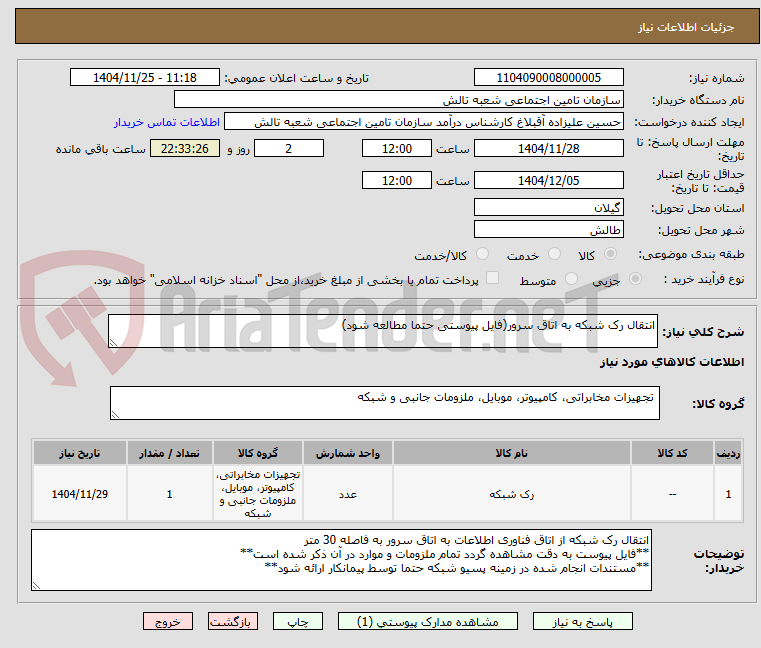The width and height of the screenshot is (761, 648).
Task: Click the بازگشت back button
Action: tap(231, 621)
